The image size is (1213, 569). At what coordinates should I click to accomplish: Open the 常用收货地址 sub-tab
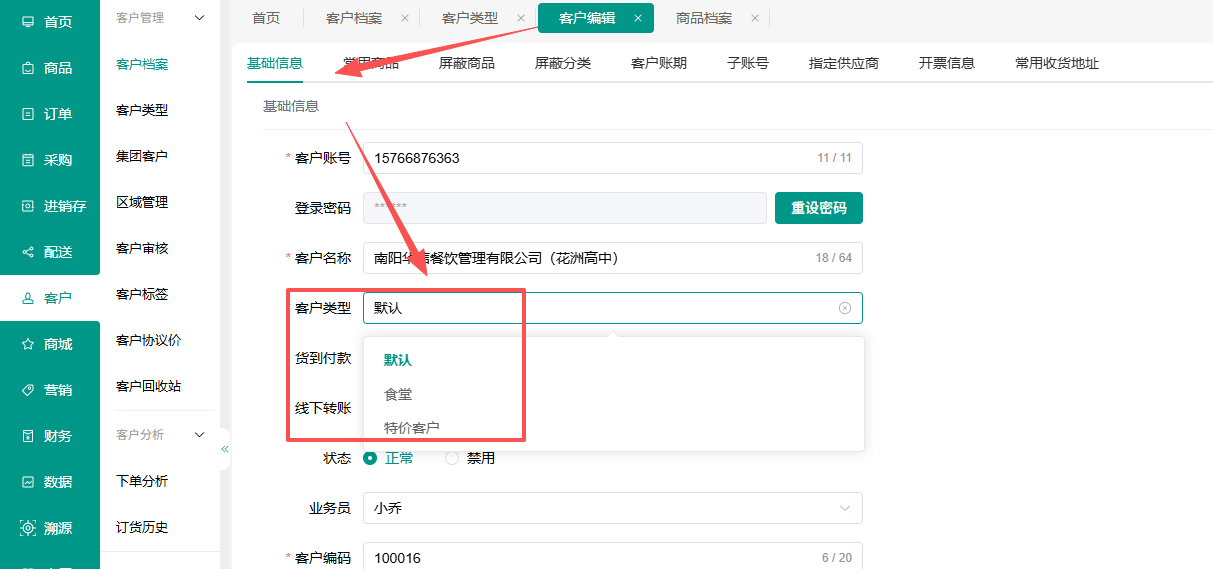coord(1057,63)
